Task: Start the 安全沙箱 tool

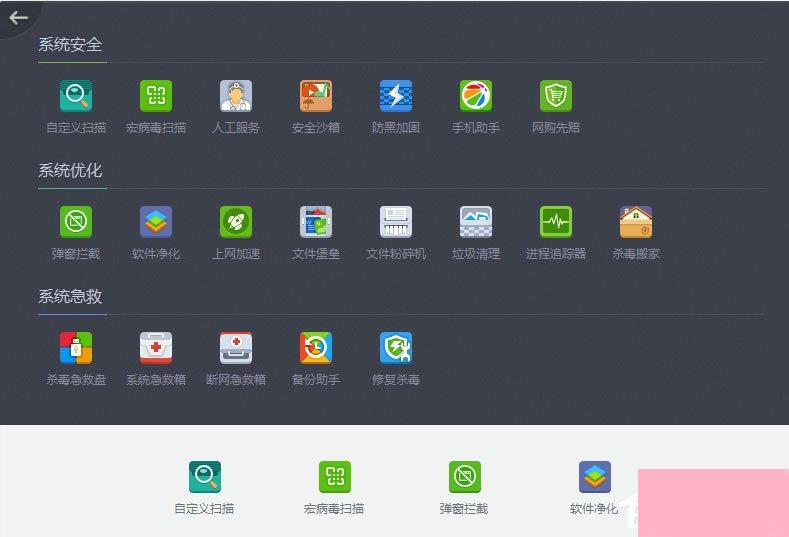Action: (316, 96)
